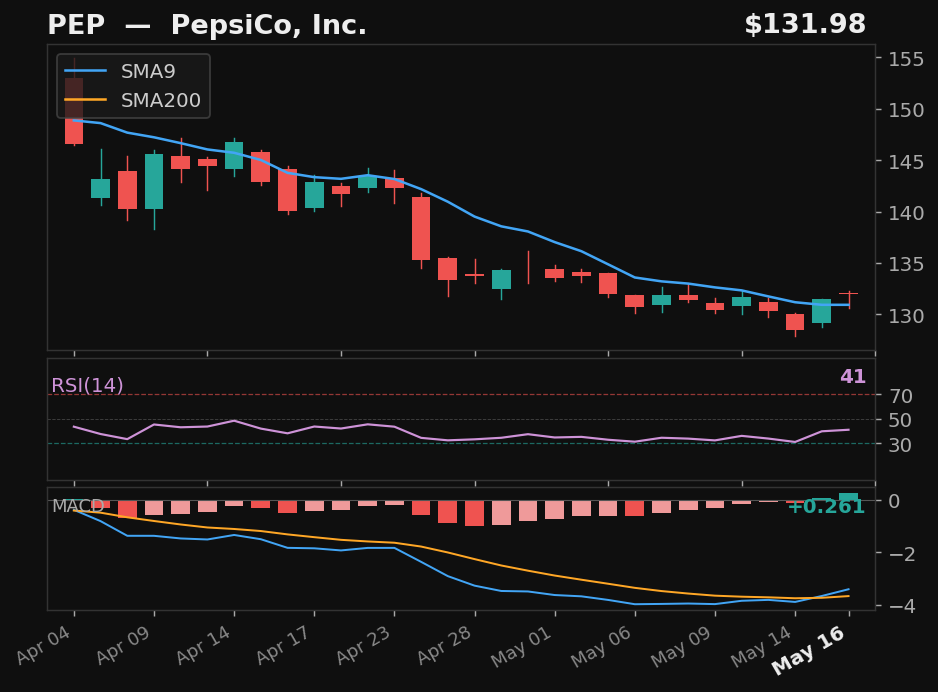
Task: Click the MACD axis label −4
Action: [x=901, y=606]
